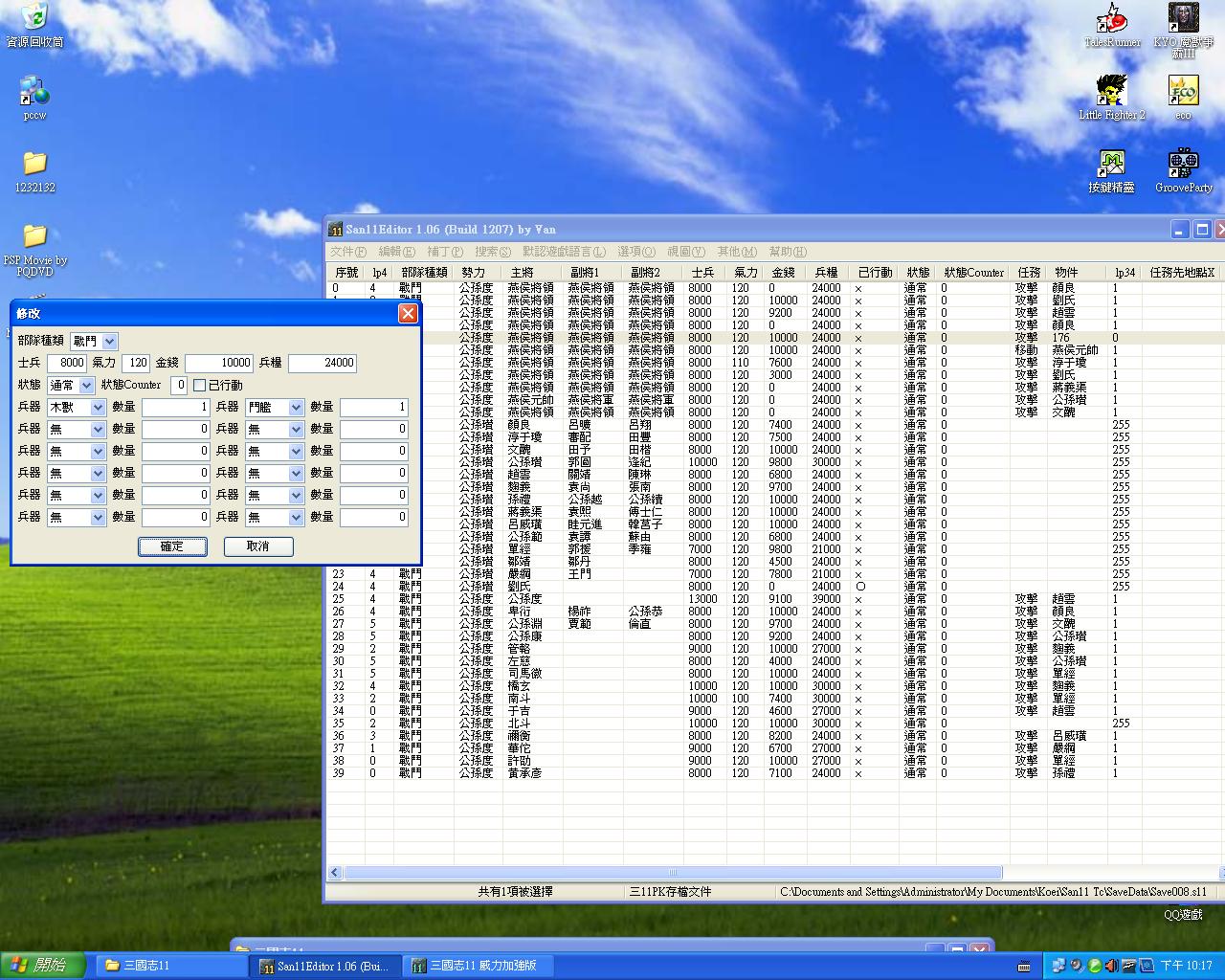Screen dimensions: 1225x980
Task: Select table row with 主將 黃承彥
Action: pyautogui.click(x=773, y=773)
